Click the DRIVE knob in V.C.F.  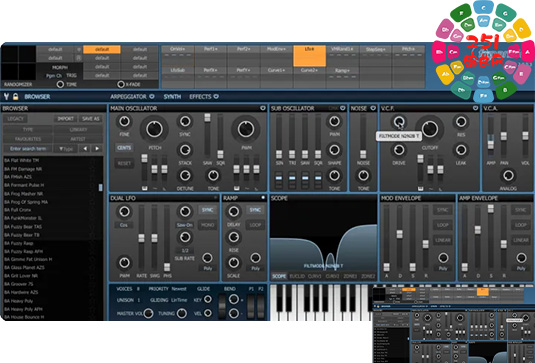(x=399, y=150)
